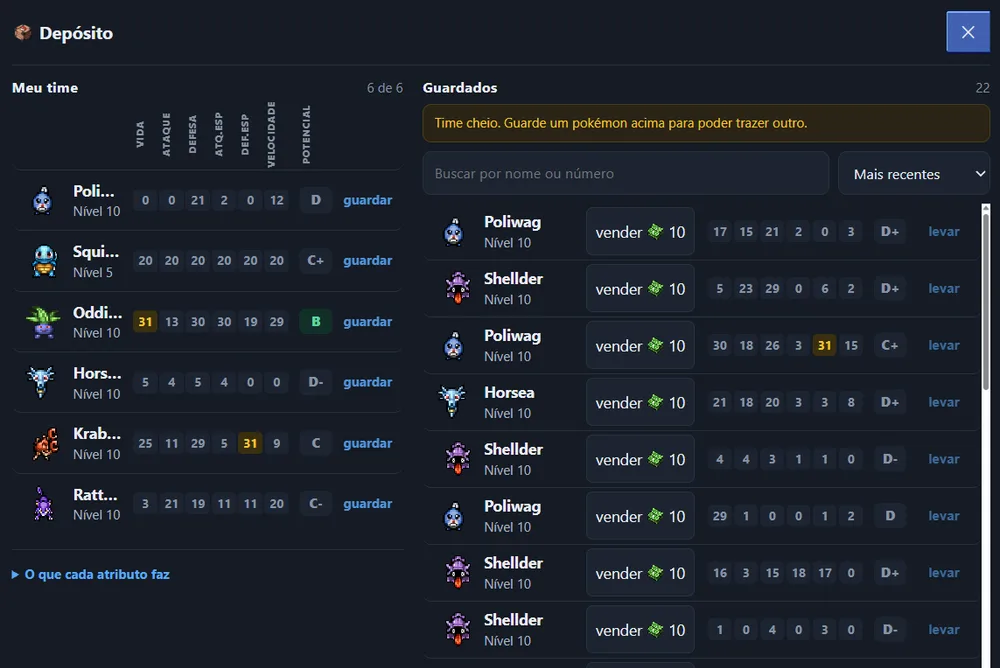Focus the 'Buscar por nome ou número' field
Screen dimensions: 1000x668
pos(626,174)
